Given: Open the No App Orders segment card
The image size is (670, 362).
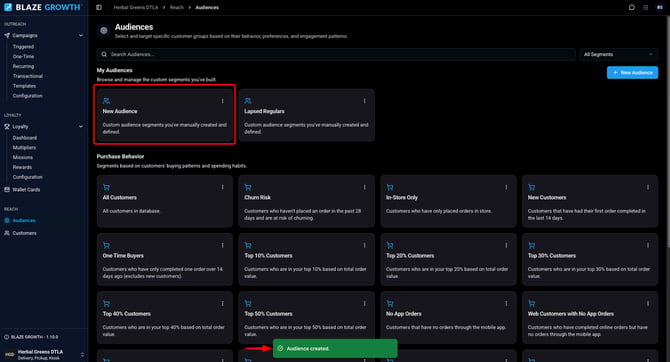Looking at the screenshot, I should click(448, 318).
